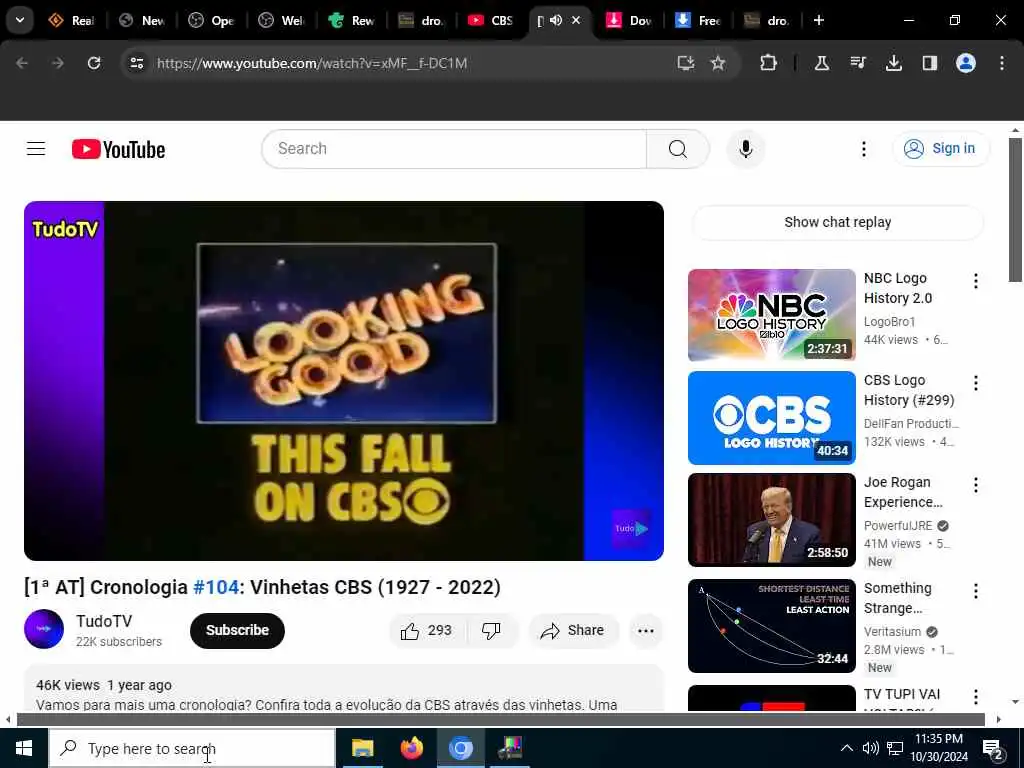Start voice search with microphone icon
Image resolution: width=1024 pixels, height=768 pixels.
click(x=745, y=149)
